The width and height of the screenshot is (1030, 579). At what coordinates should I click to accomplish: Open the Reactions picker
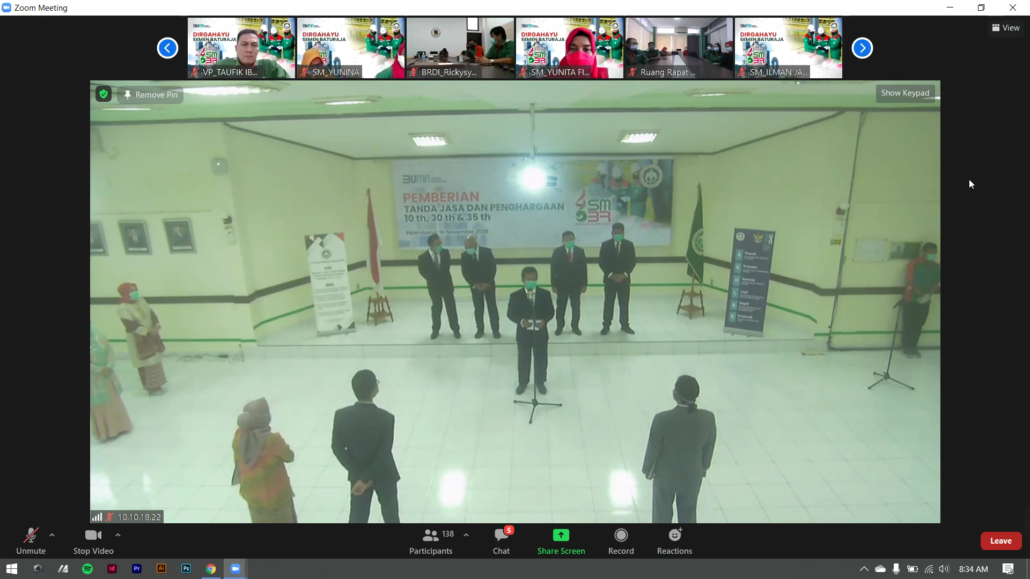[x=674, y=540]
